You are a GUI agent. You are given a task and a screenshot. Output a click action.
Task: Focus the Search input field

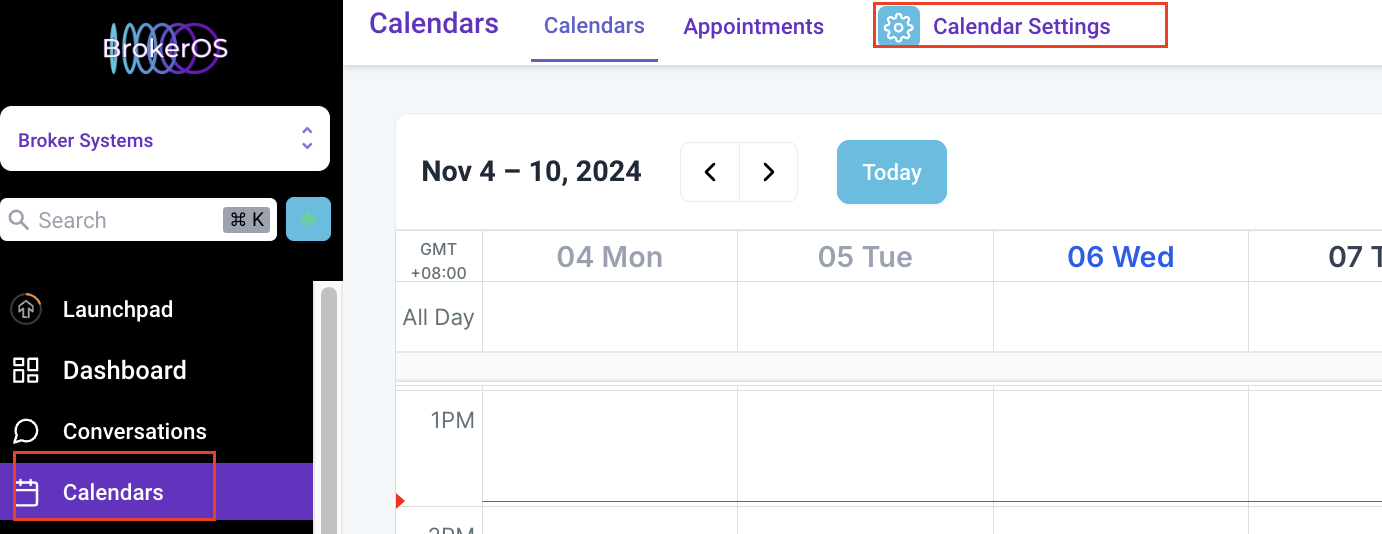tap(137, 220)
